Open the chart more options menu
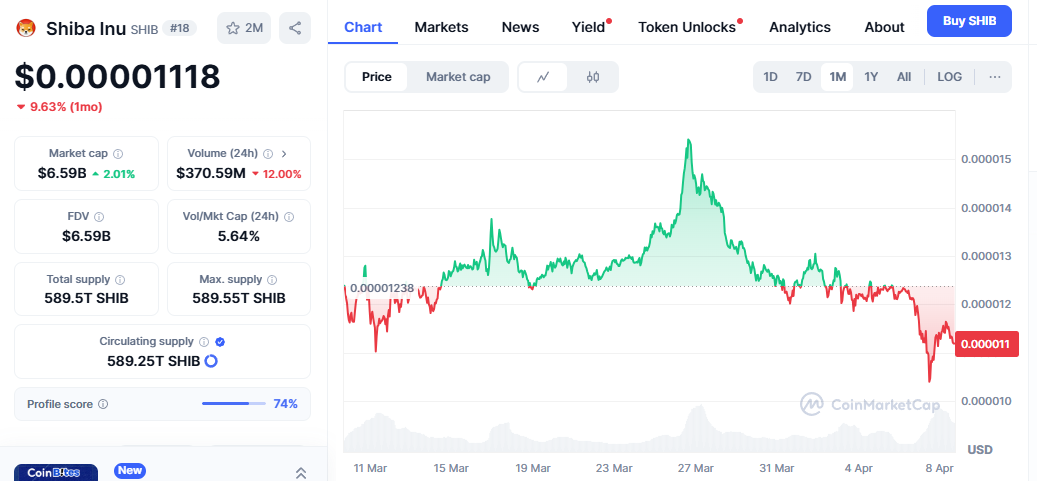This screenshot has width=1037, height=481. pos(995,77)
